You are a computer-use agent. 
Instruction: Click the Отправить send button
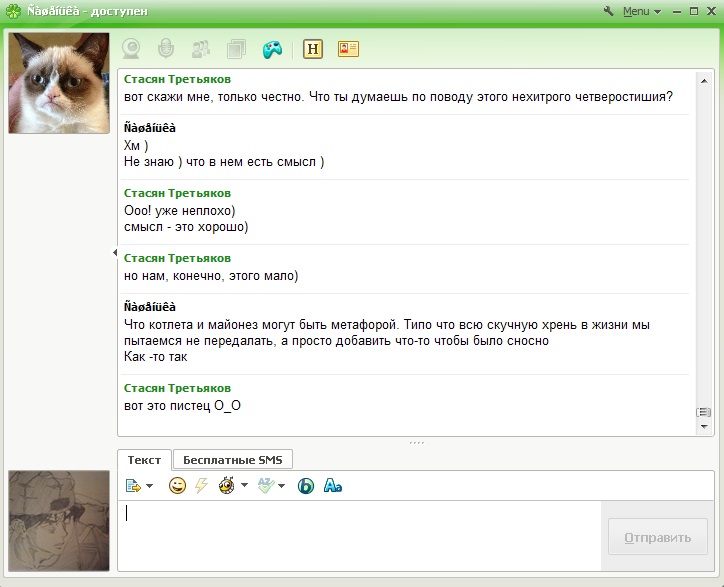pos(658,537)
